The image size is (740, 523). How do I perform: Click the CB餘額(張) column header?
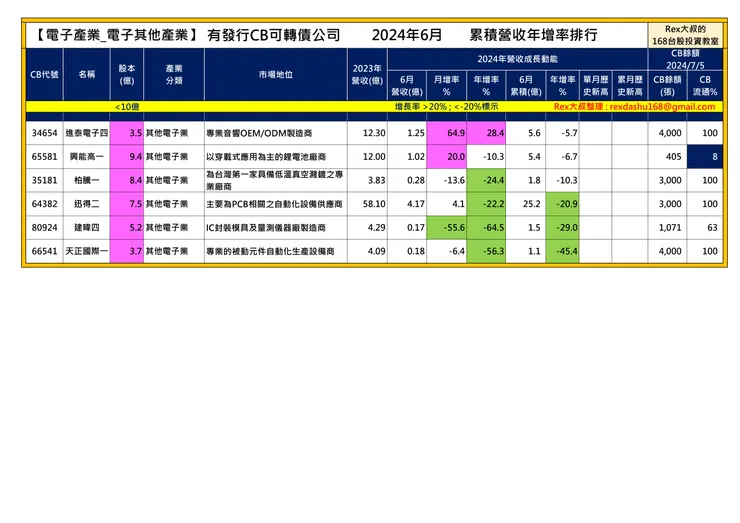click(x=667, y=85)
